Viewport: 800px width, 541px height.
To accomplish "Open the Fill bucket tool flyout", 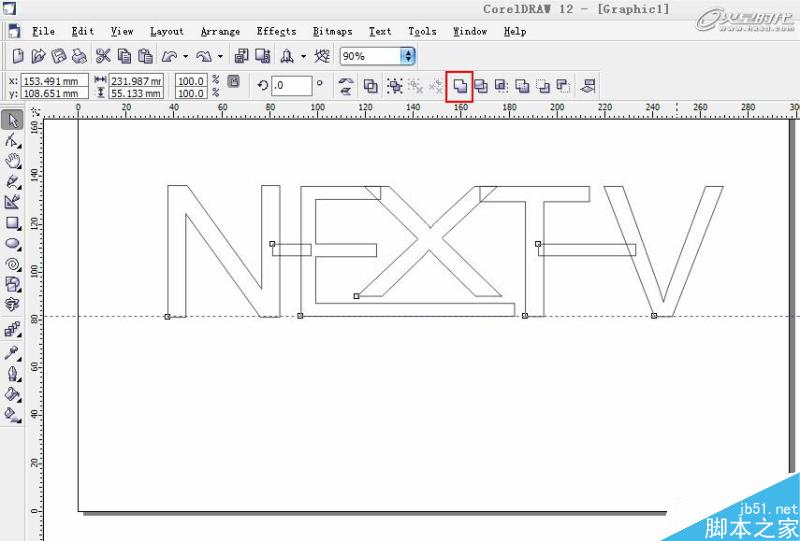I will point(12,394).
